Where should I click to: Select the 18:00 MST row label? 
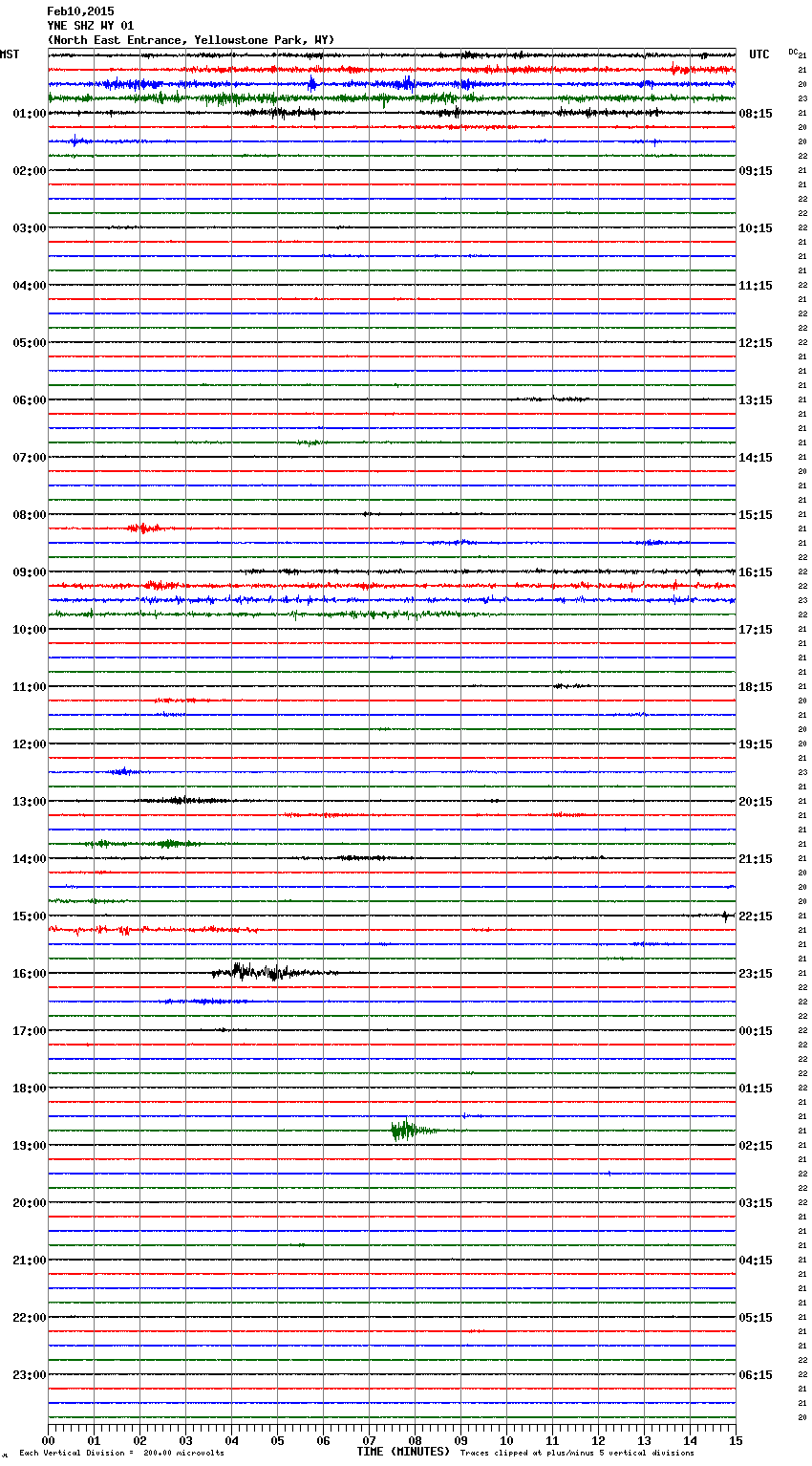point(30,1089)
